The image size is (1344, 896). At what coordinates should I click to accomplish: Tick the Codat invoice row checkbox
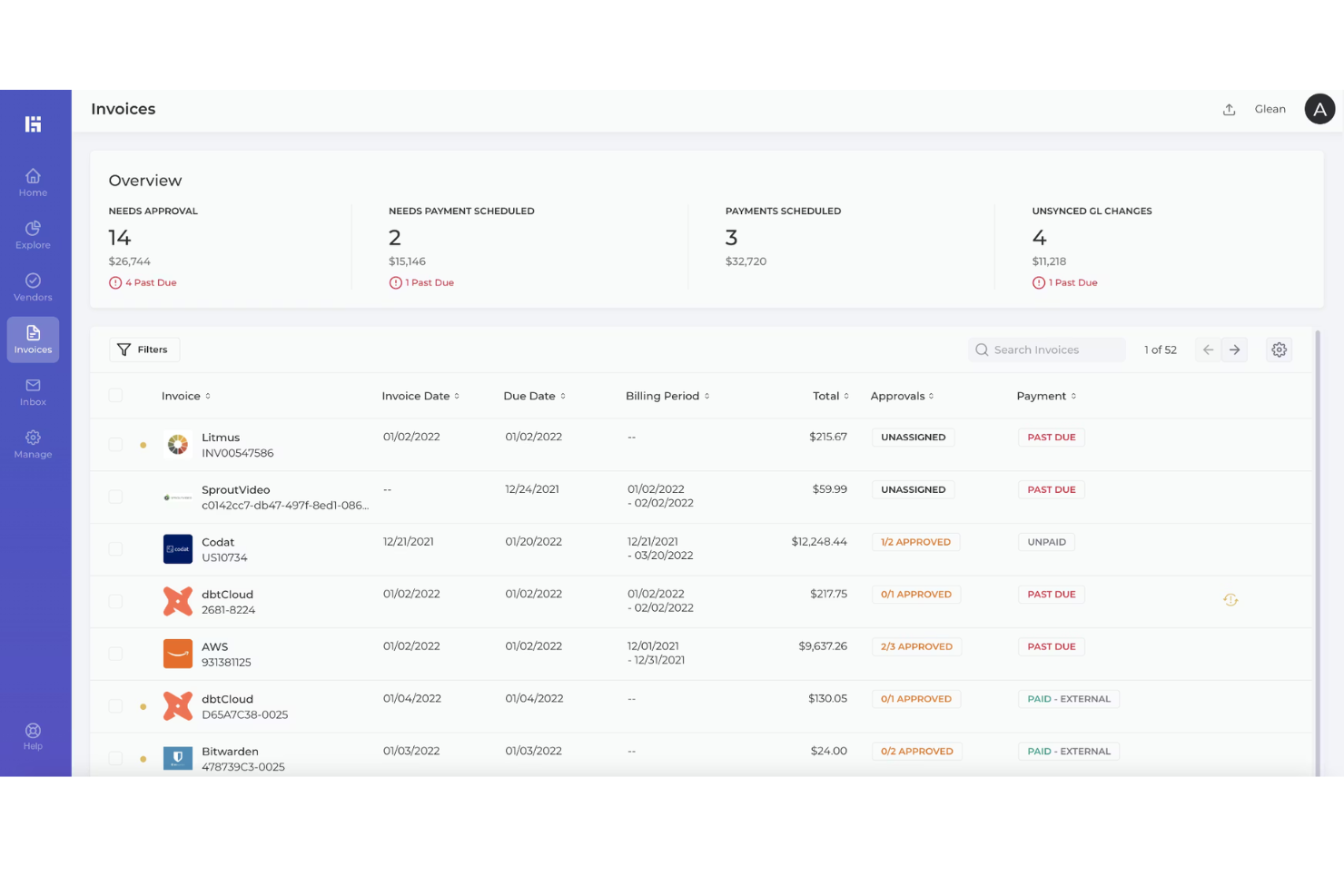[x=115, y=548]
